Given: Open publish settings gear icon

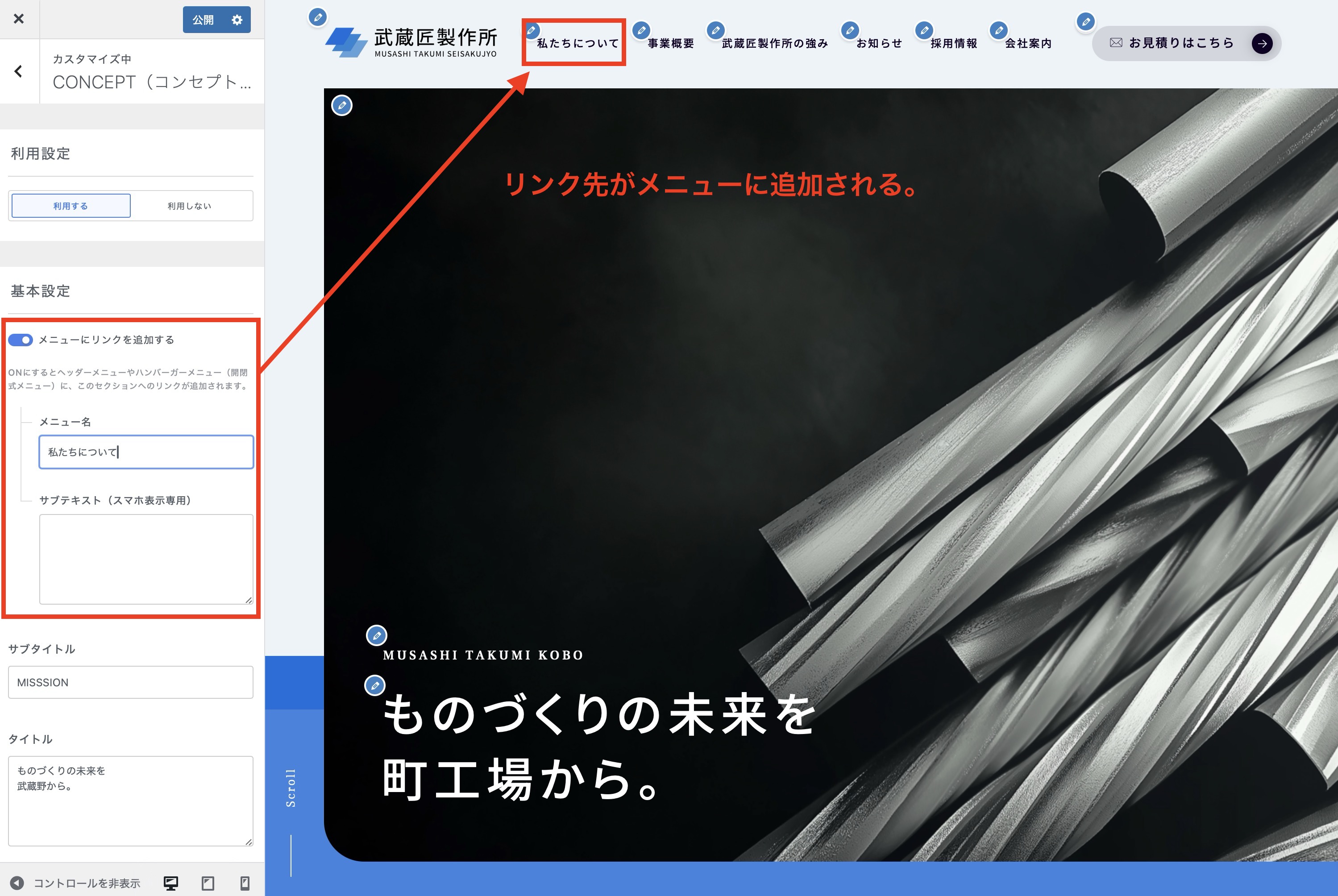Looking at the screenshot, I should [237, 20].
